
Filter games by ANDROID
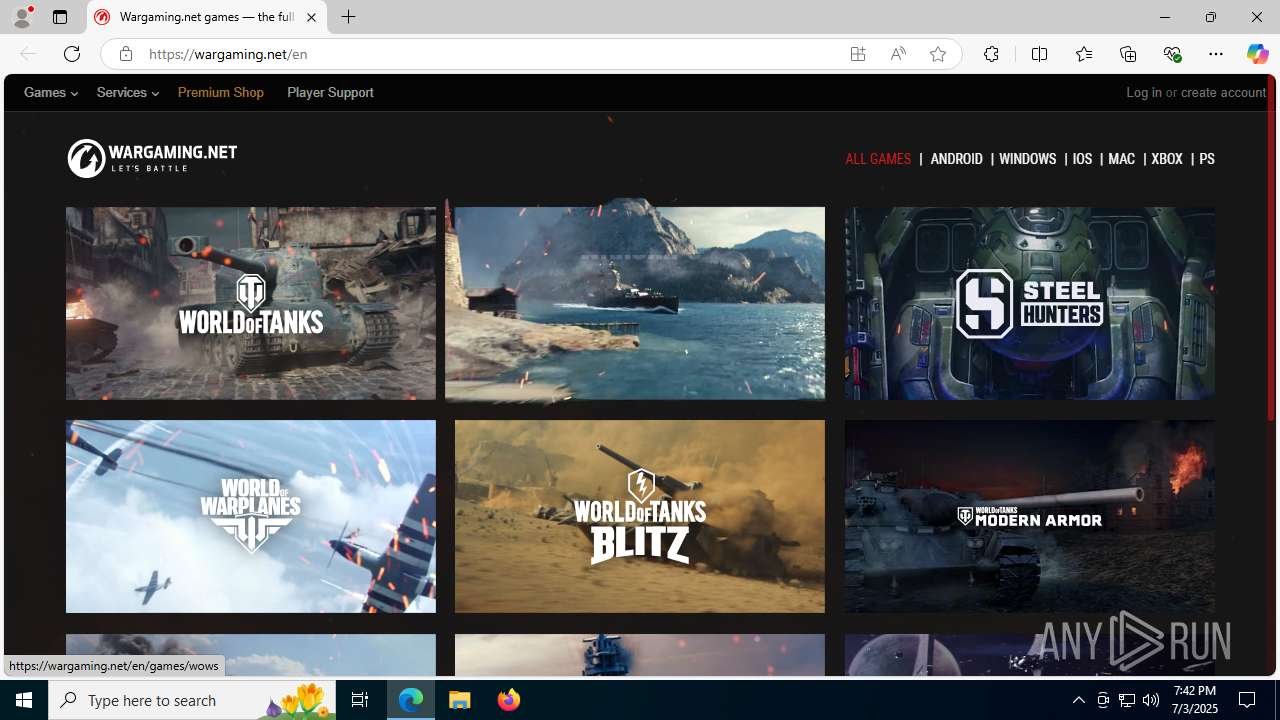pyautogui.click(x=956, y=159)
